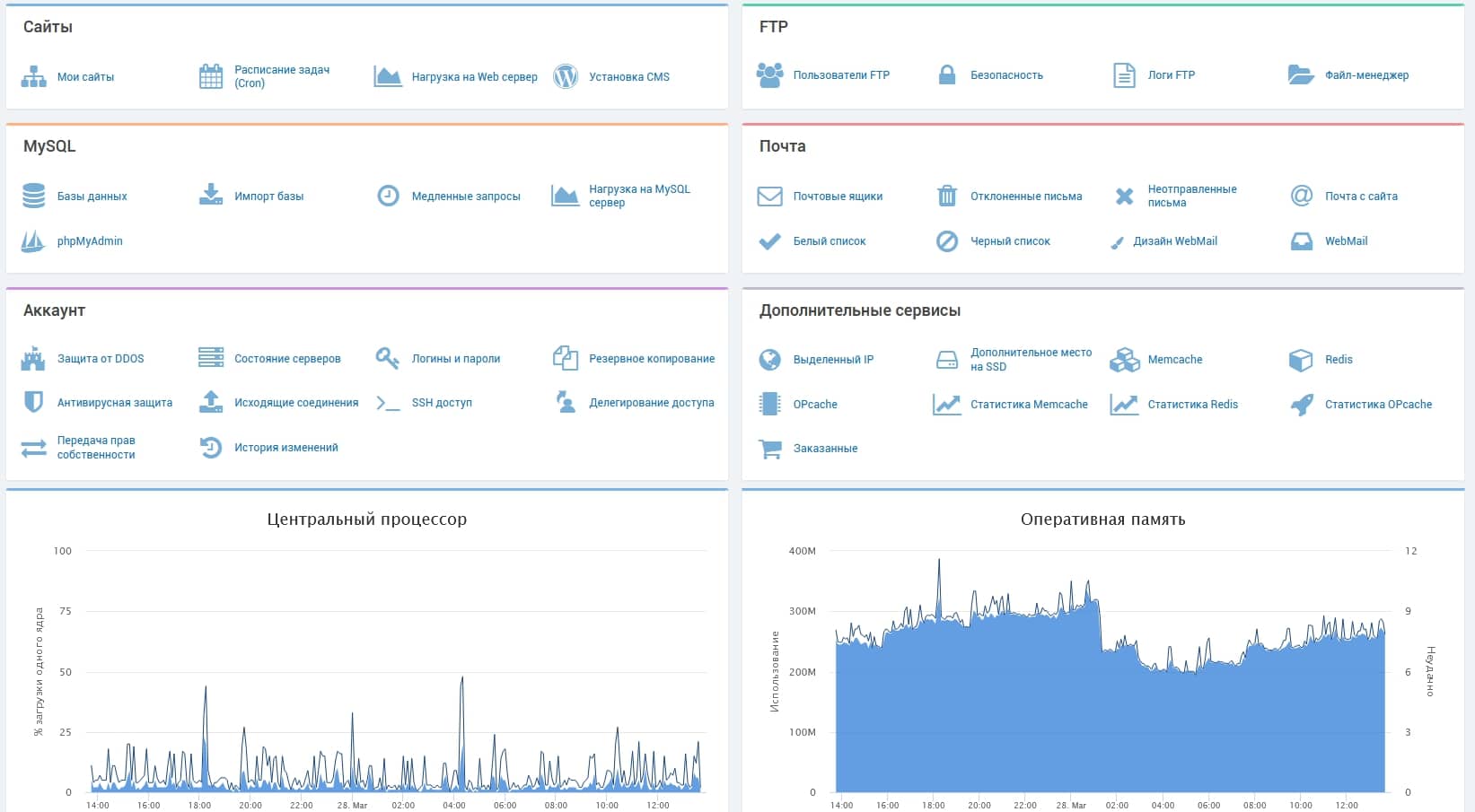Open Пользователи FTP link
Image resolution: width=1475 pixels, height=812 pixels.
[x=841, y=75]
